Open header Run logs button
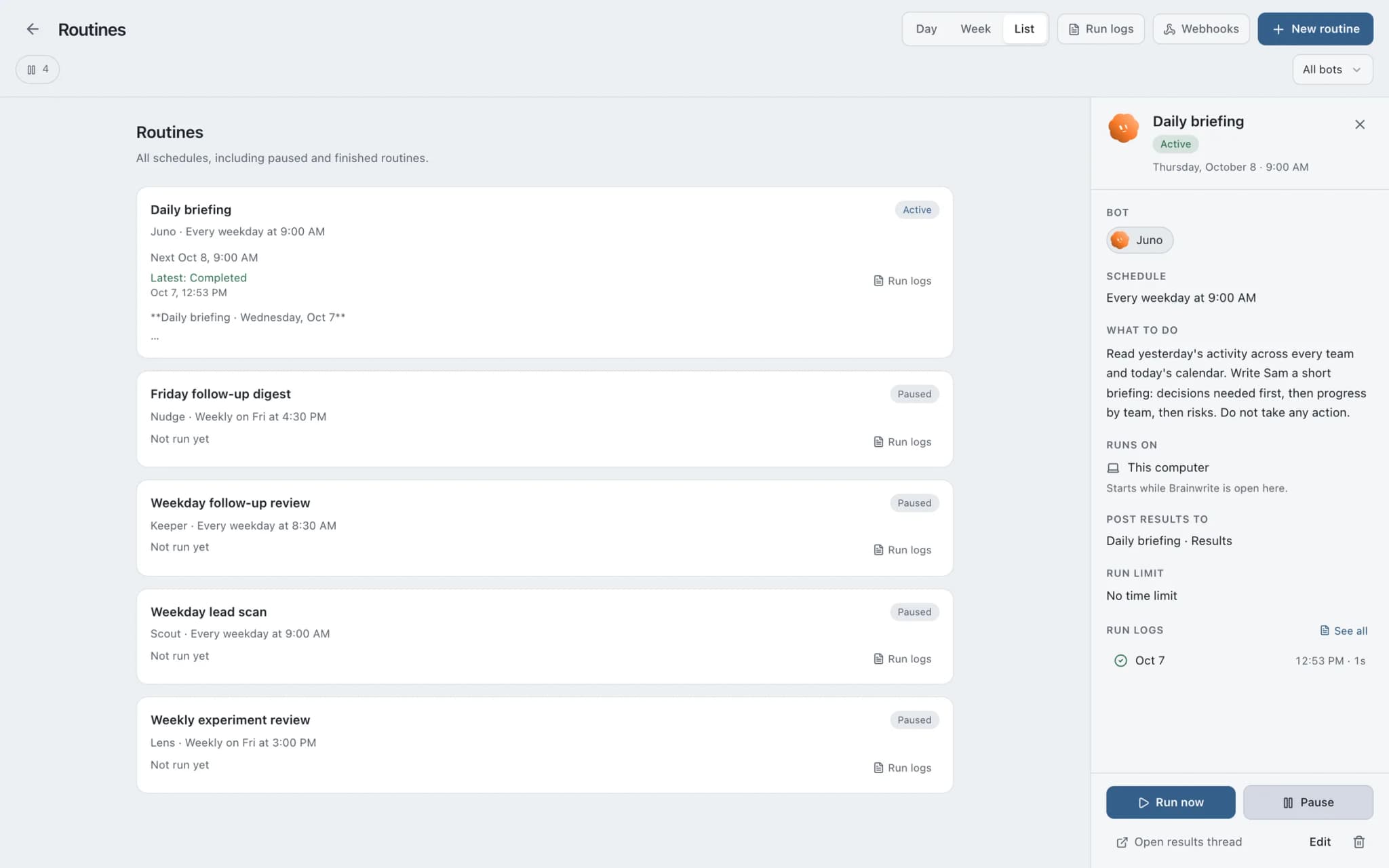1389x868 pixels. click(x=1101, y=29)
